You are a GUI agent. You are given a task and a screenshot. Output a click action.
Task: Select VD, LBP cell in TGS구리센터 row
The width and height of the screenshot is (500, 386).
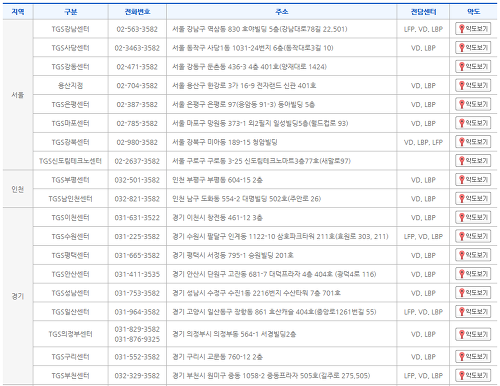coord(423,357)
